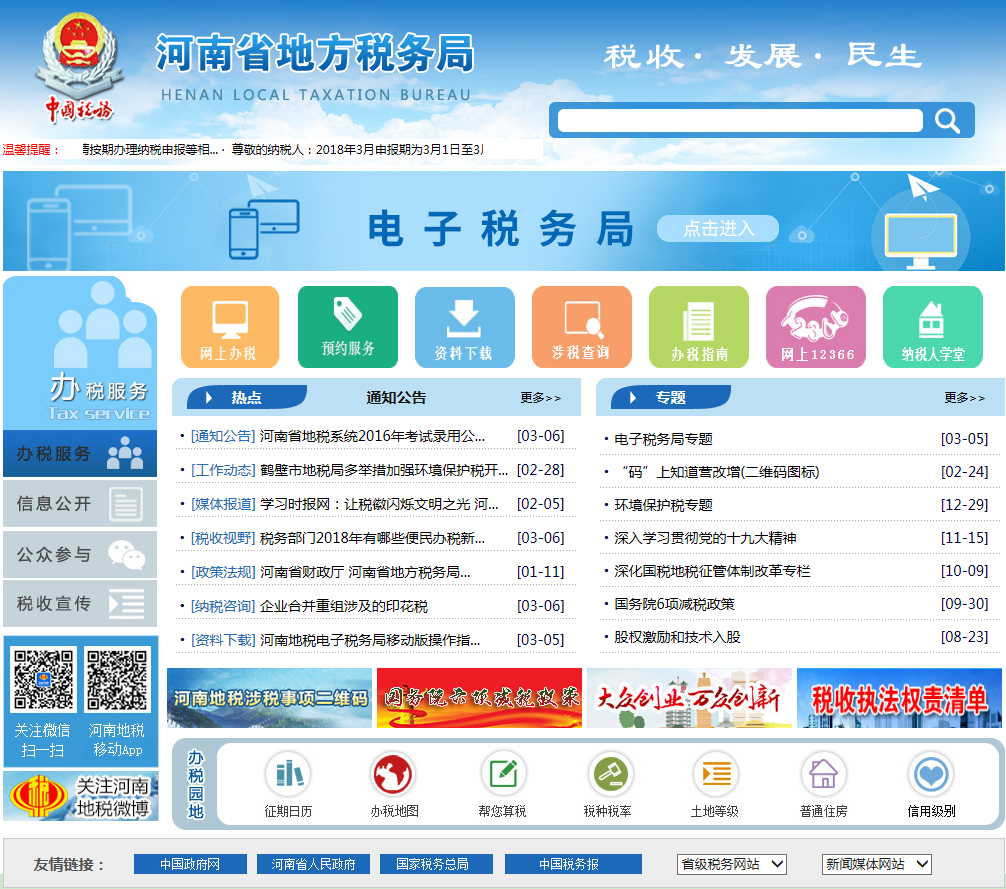Open 涉税查询 (Tax Inquiry)
1006x889 pixels.
(x=581, y=327)
